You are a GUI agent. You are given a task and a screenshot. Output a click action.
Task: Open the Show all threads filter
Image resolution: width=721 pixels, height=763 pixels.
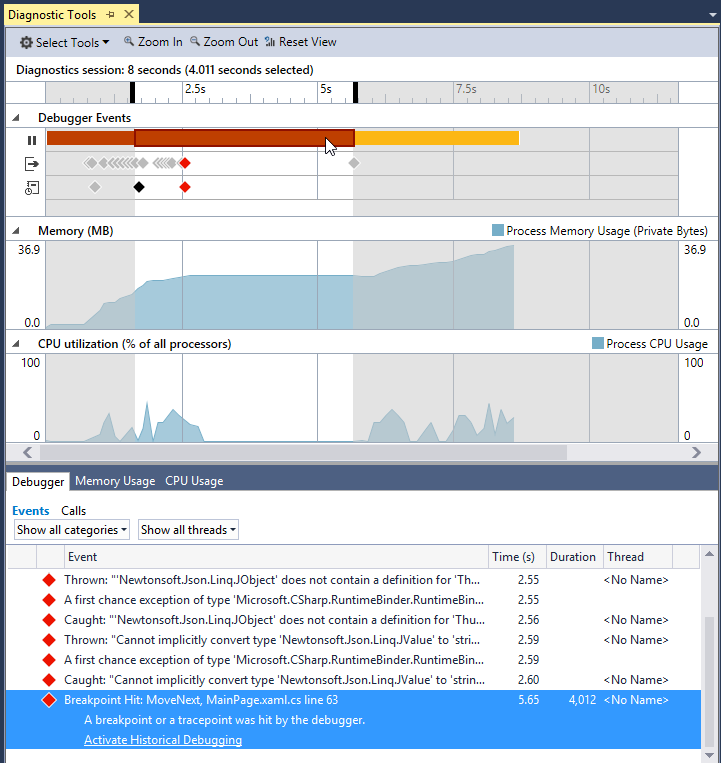[x=188, y=530]
